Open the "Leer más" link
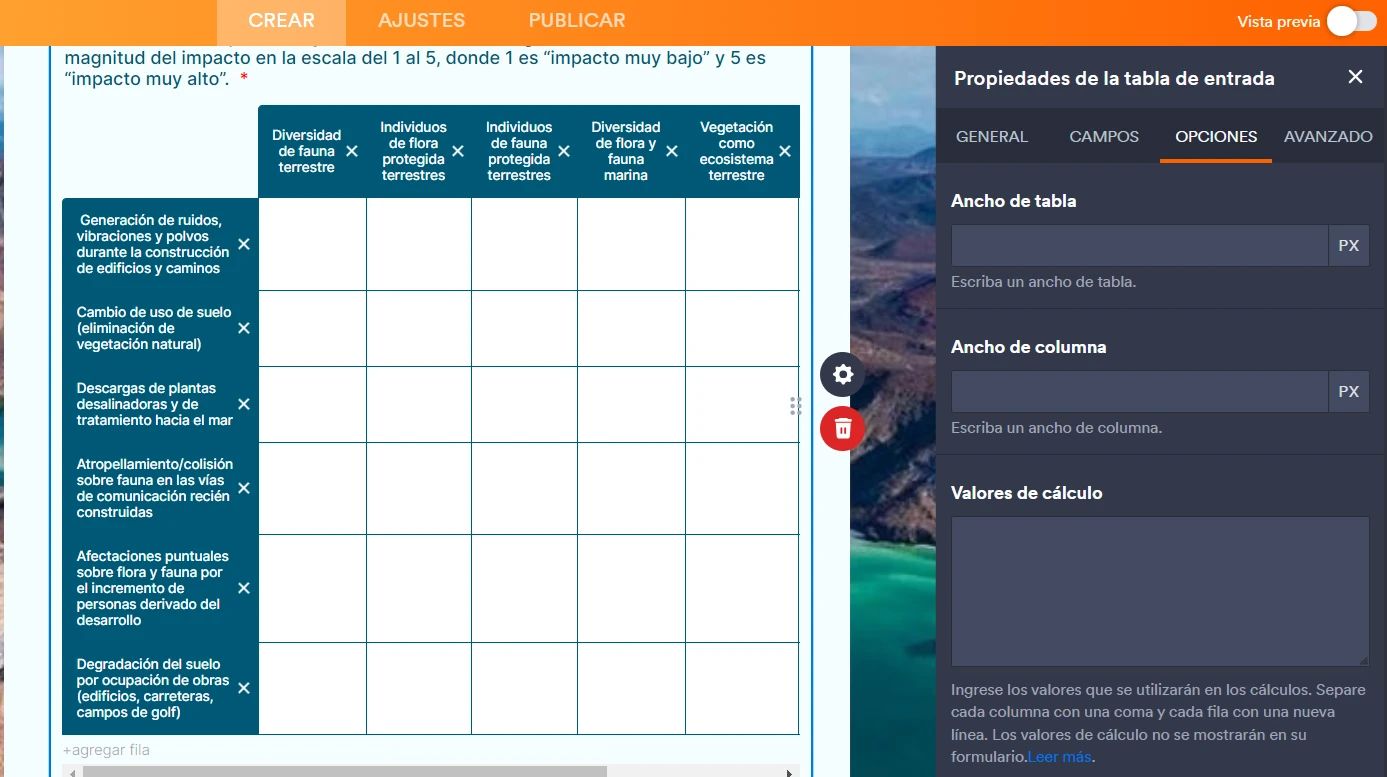 coord(1059,756)
